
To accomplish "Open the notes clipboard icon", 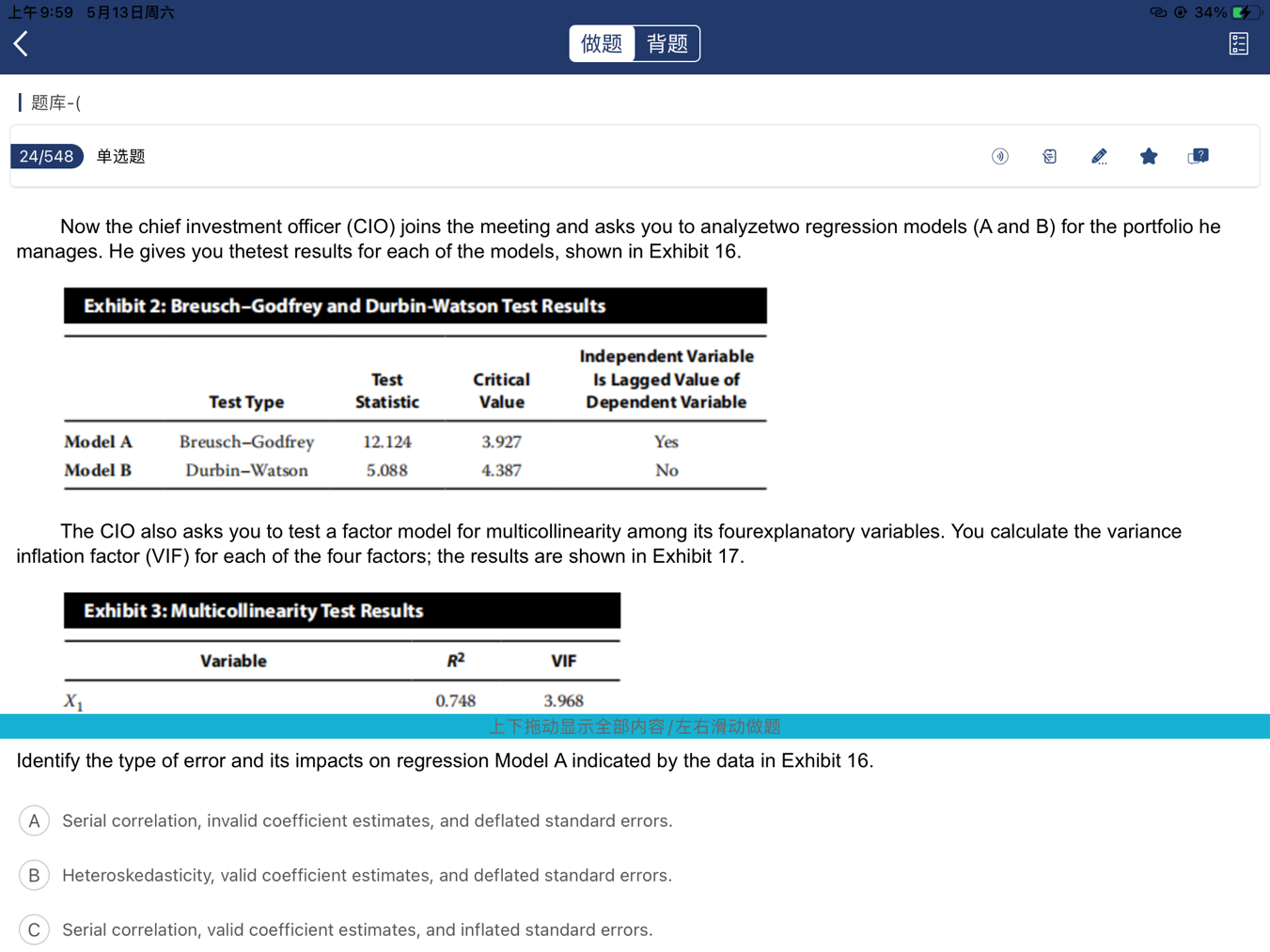I will point(1050,156).
